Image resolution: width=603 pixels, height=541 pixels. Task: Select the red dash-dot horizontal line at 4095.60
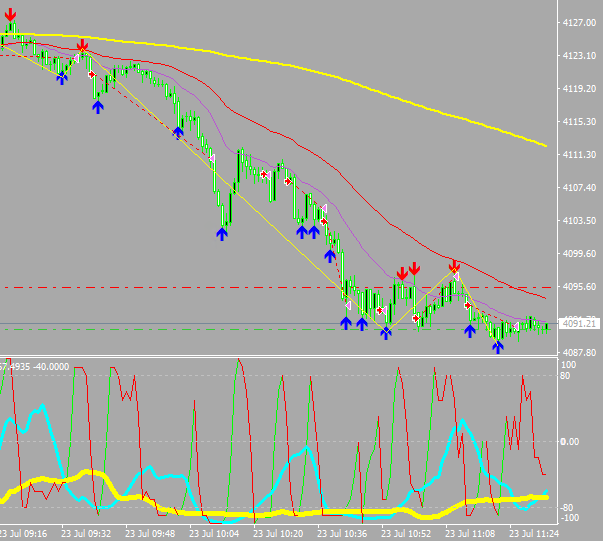coord(278,287)
